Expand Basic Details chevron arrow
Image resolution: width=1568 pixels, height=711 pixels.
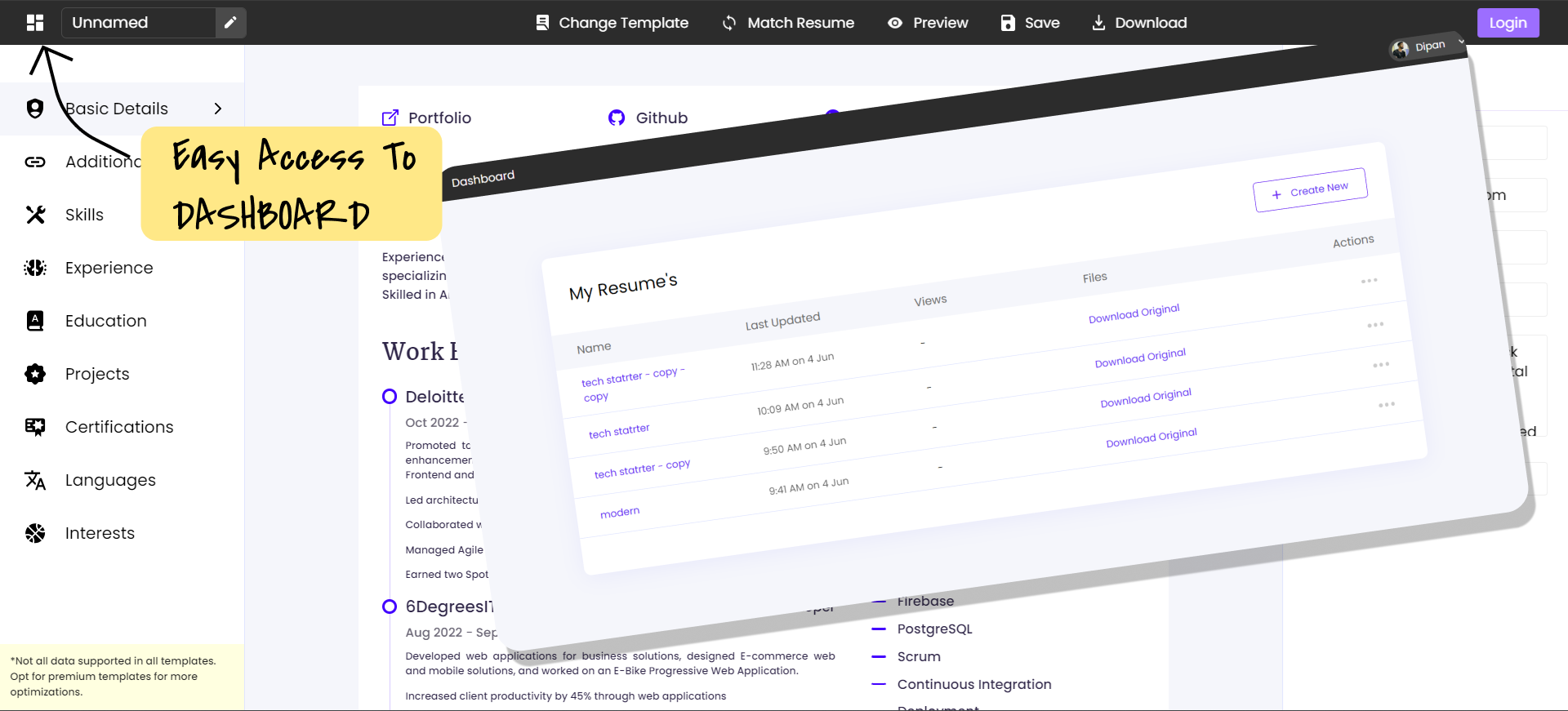pyautogui.click(x=217, y=109)
